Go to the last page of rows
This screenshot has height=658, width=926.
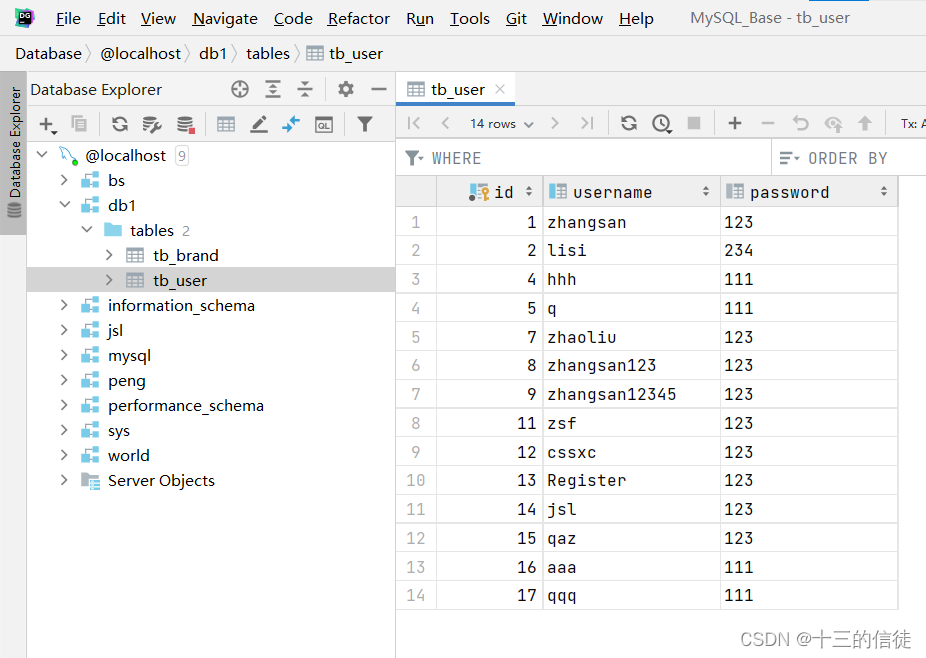[586, 123]
